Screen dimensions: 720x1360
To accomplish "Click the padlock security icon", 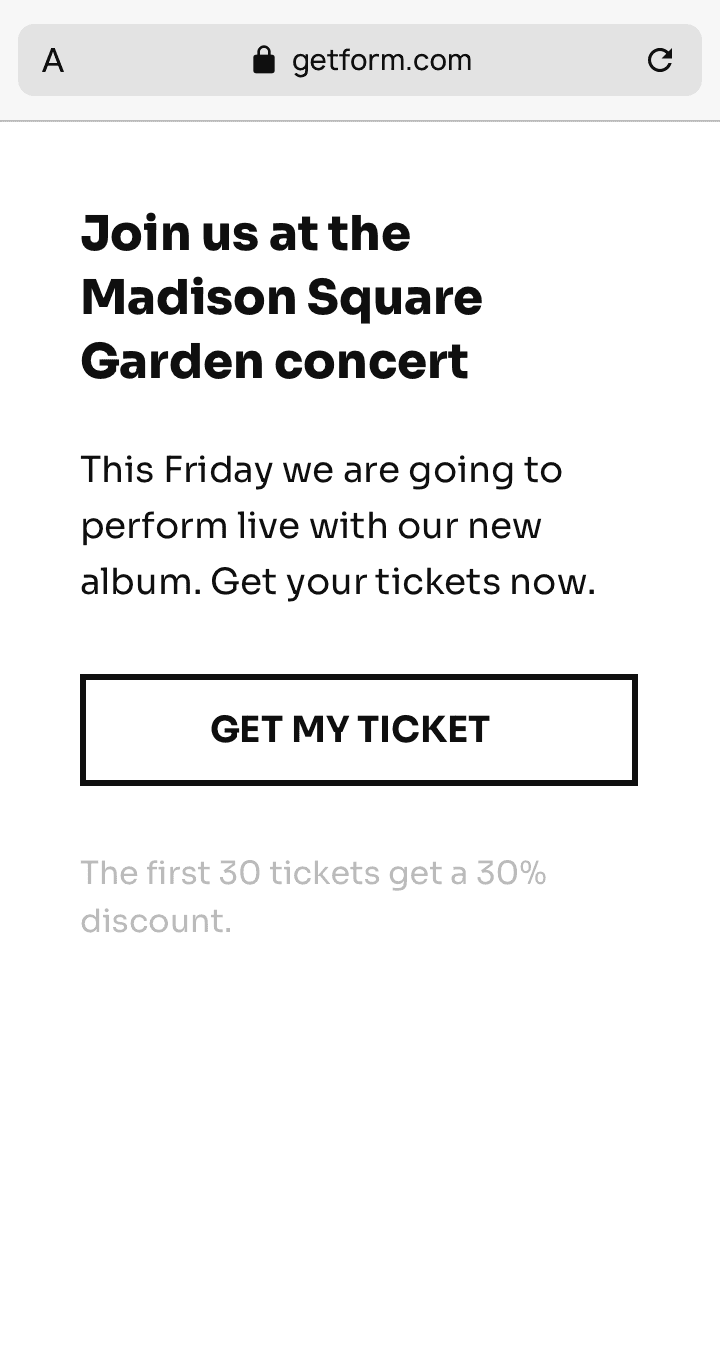I will pos(264,60).
